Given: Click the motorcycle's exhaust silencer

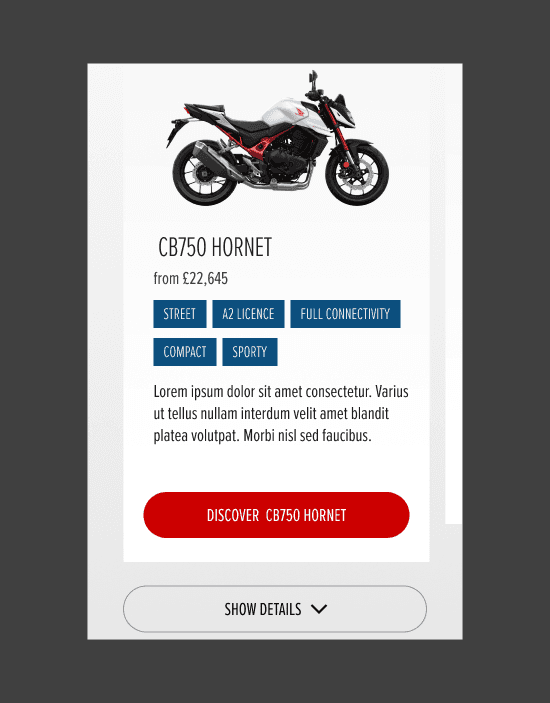Looking at the screenshot, I should click(211, 158).
